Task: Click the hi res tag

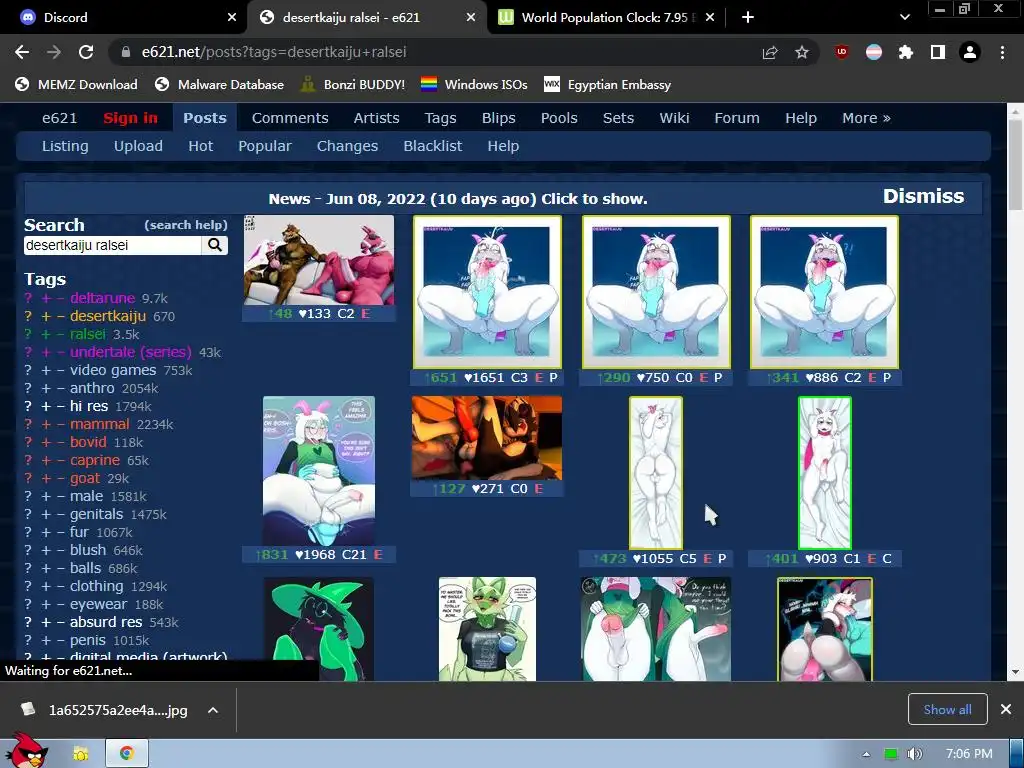Action: 89,406
